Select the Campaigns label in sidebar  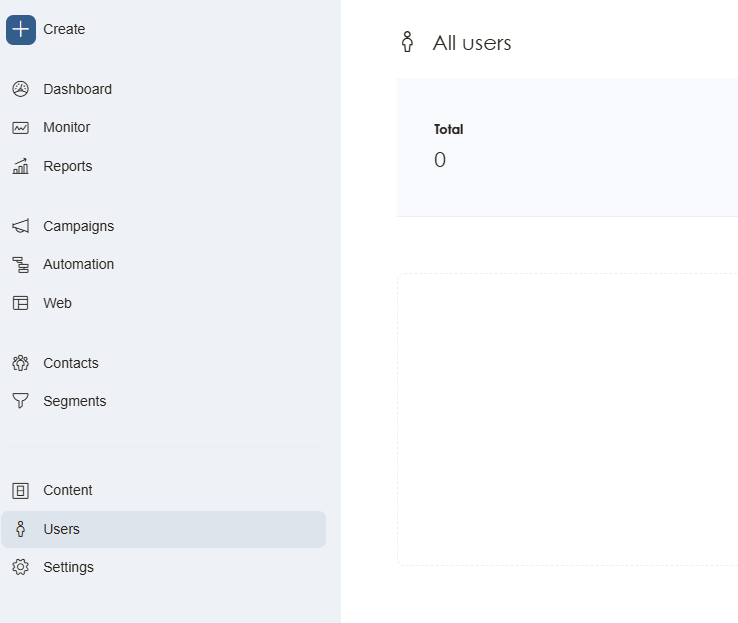tap(78, 226)
